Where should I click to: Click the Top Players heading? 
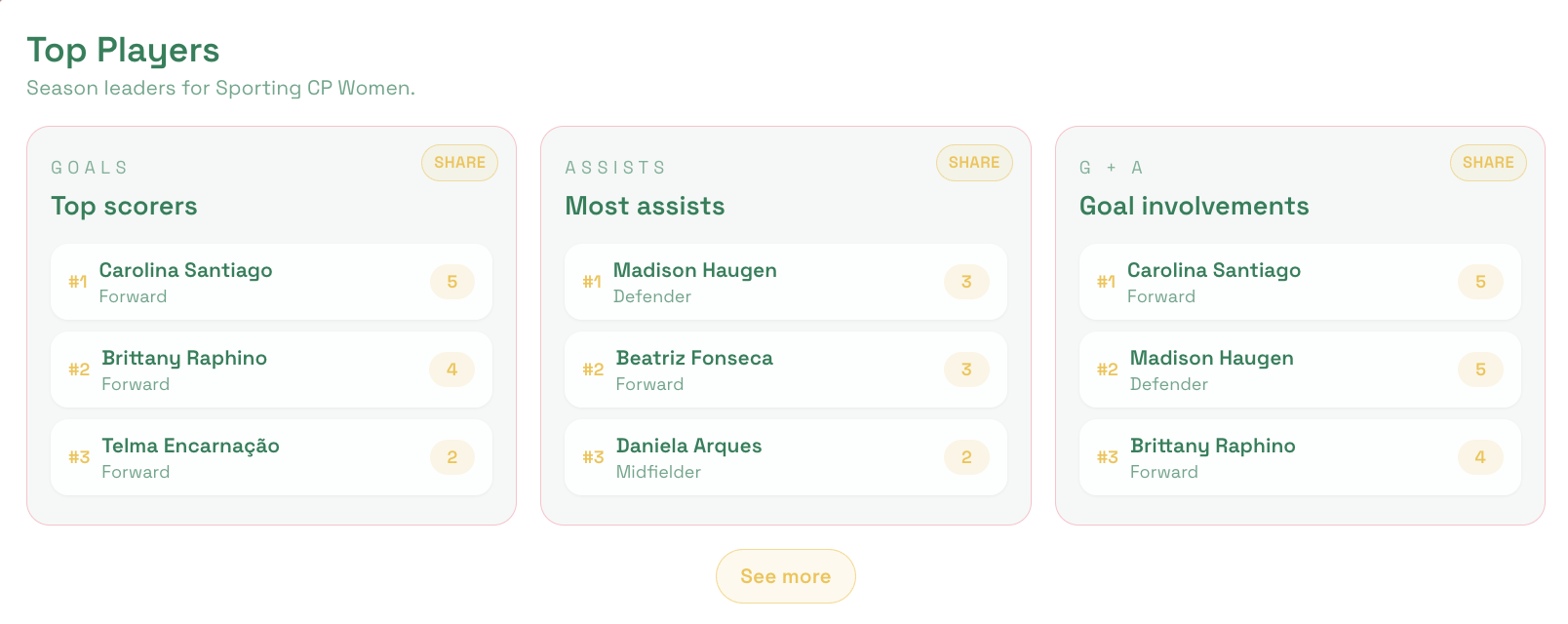click(x=123, y=51)
